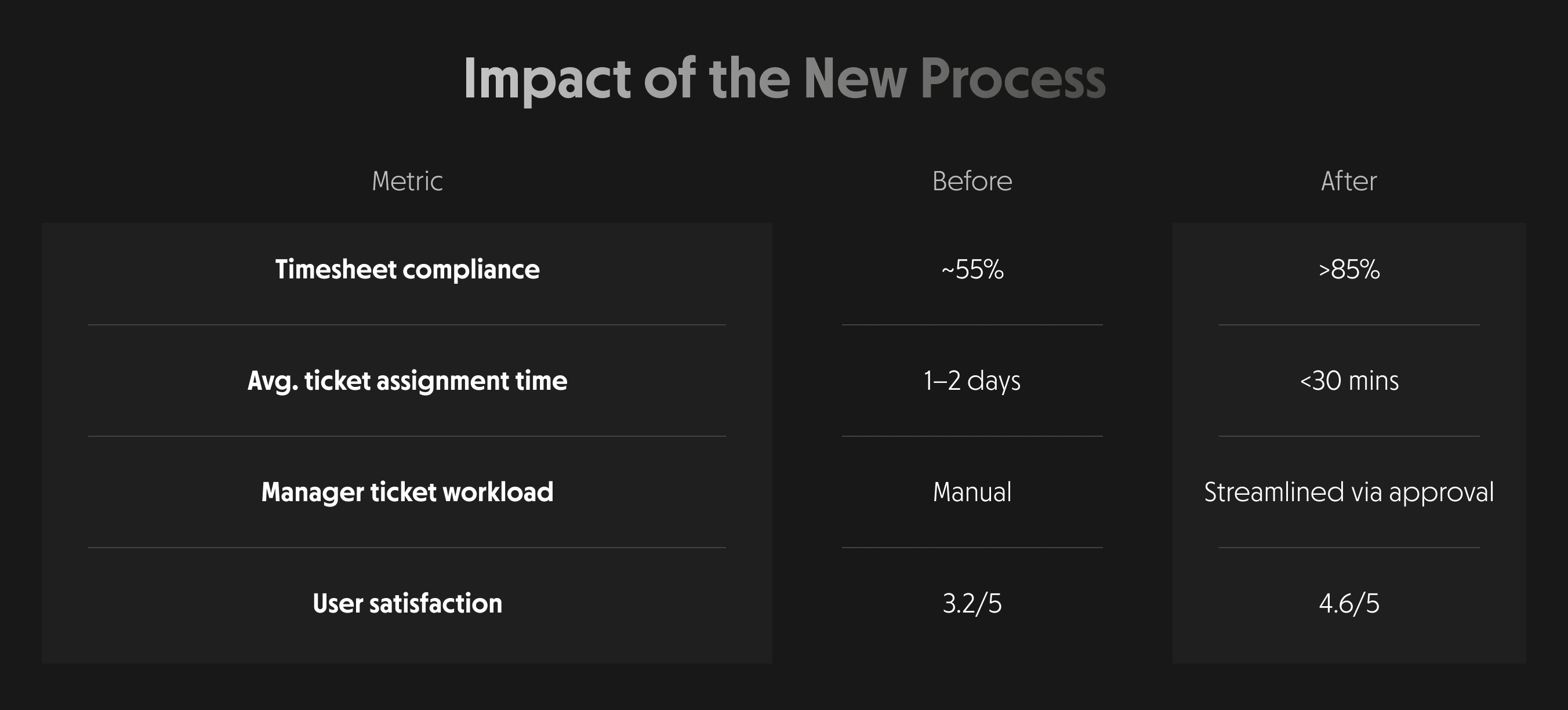Select the Manager ticket workload label
Screen dimensions: 1568x710
tap(407, 492)
